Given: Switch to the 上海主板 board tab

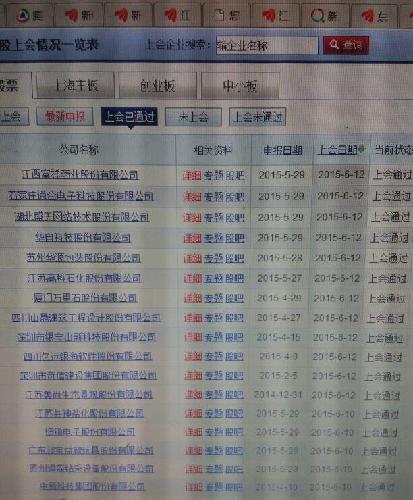Looking at the screenshot, I should point(76,86).
